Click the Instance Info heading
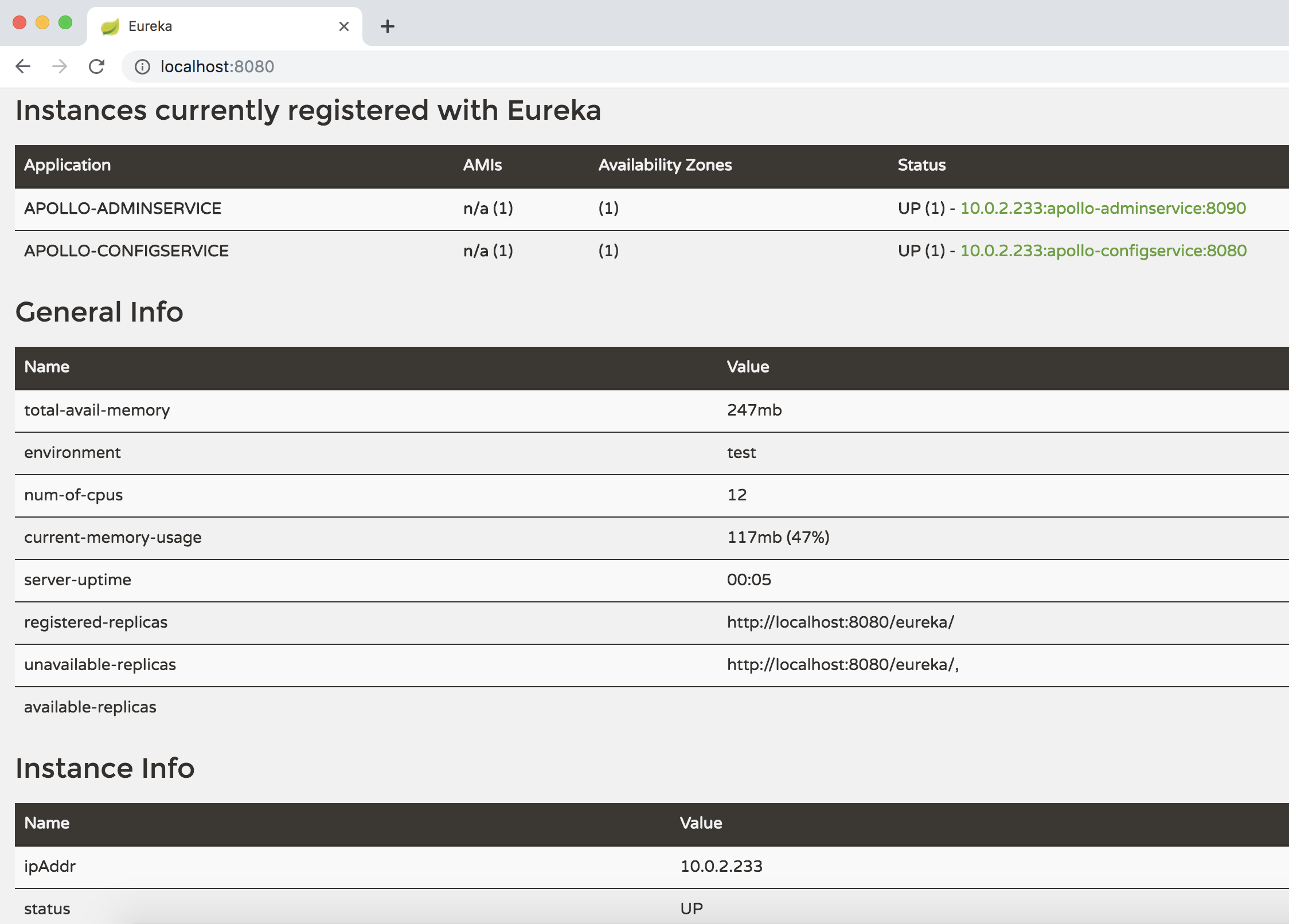Viewport: 1289px width, 924px height. click(105, 769)
